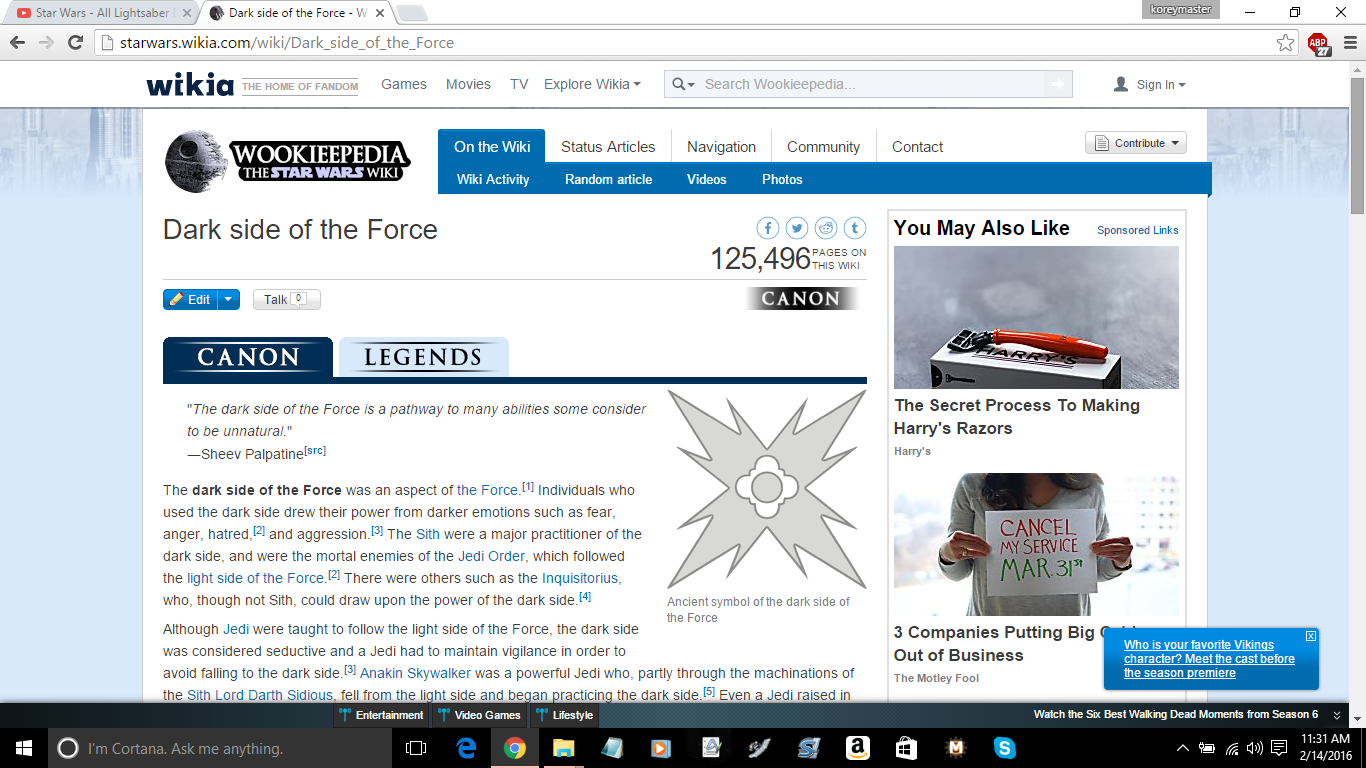The image size is (1366, 768).
Task: Click the Twitter share icon
Action: tap(797, 228)
